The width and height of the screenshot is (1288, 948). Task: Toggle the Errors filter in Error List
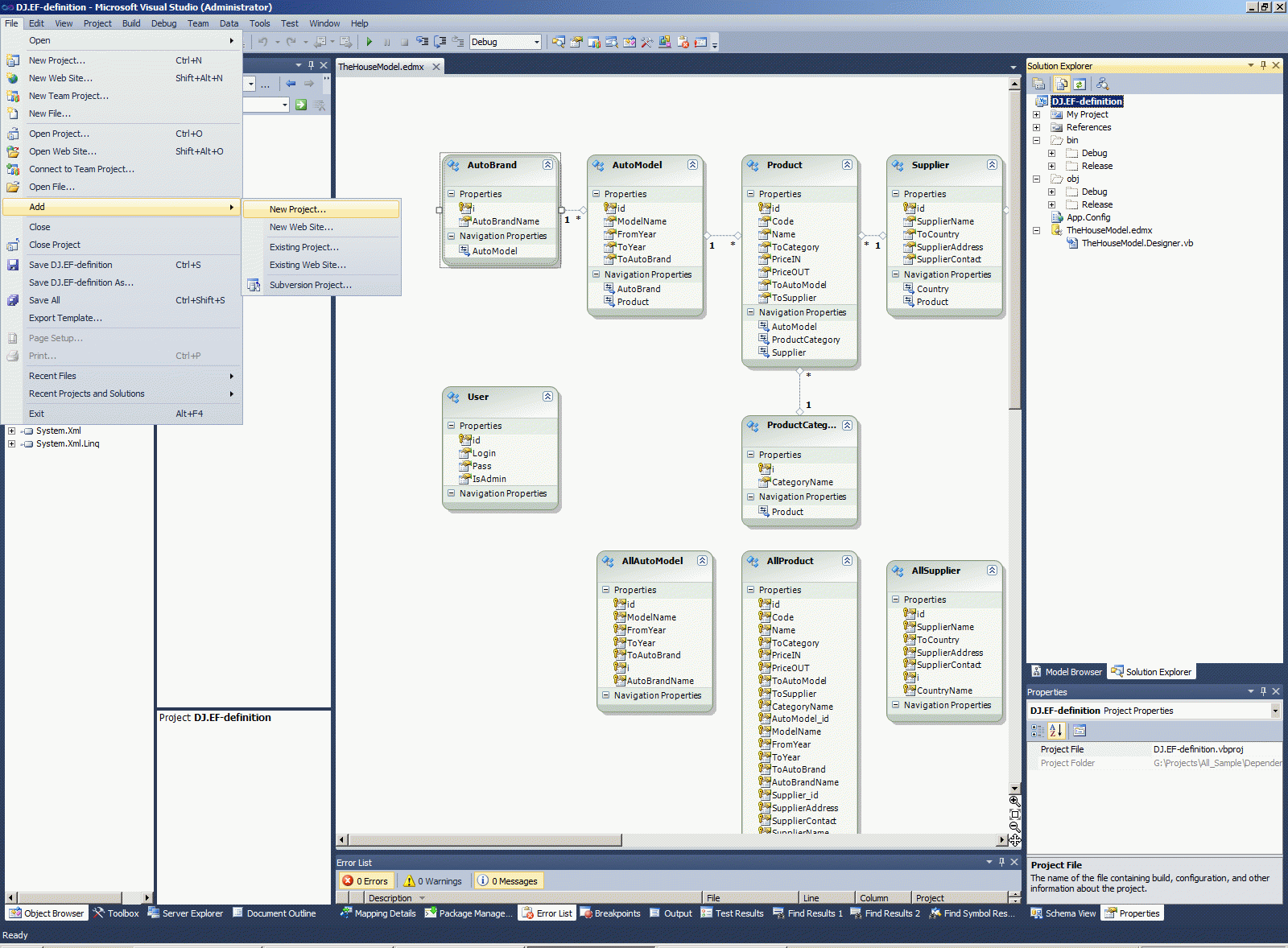[x=365, y=881]
